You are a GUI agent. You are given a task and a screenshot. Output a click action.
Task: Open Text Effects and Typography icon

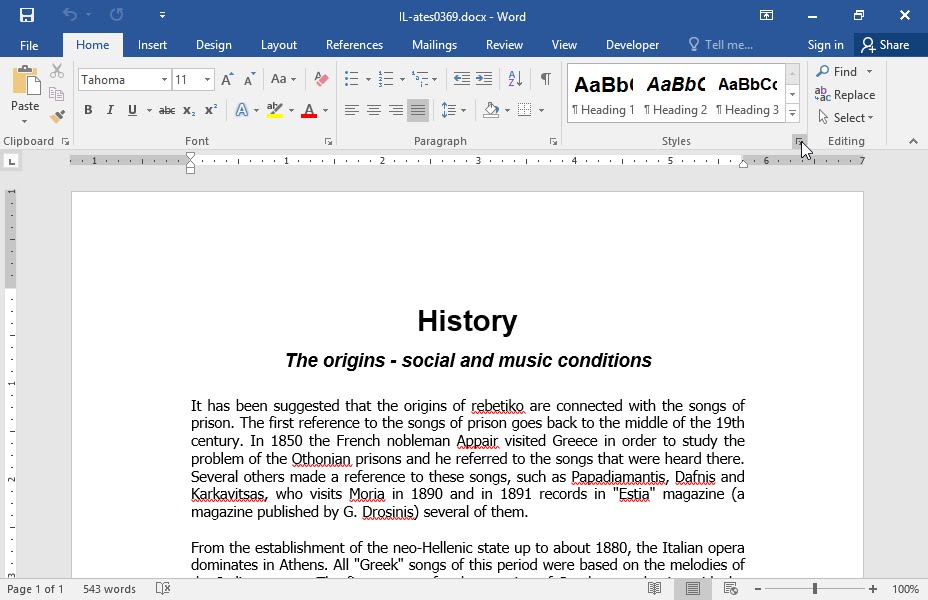241,110
